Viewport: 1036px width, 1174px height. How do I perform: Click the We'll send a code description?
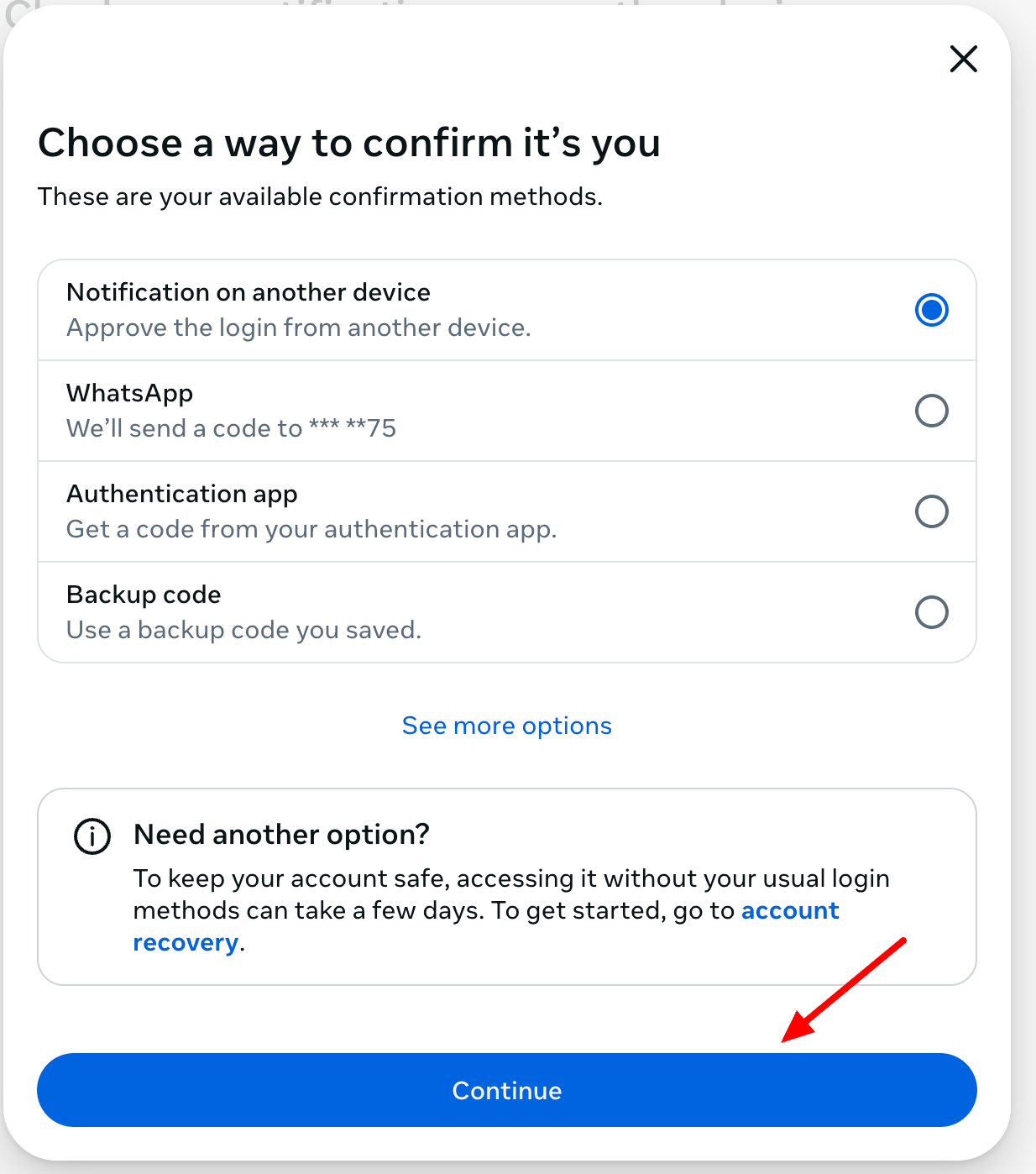click(231, 428)
